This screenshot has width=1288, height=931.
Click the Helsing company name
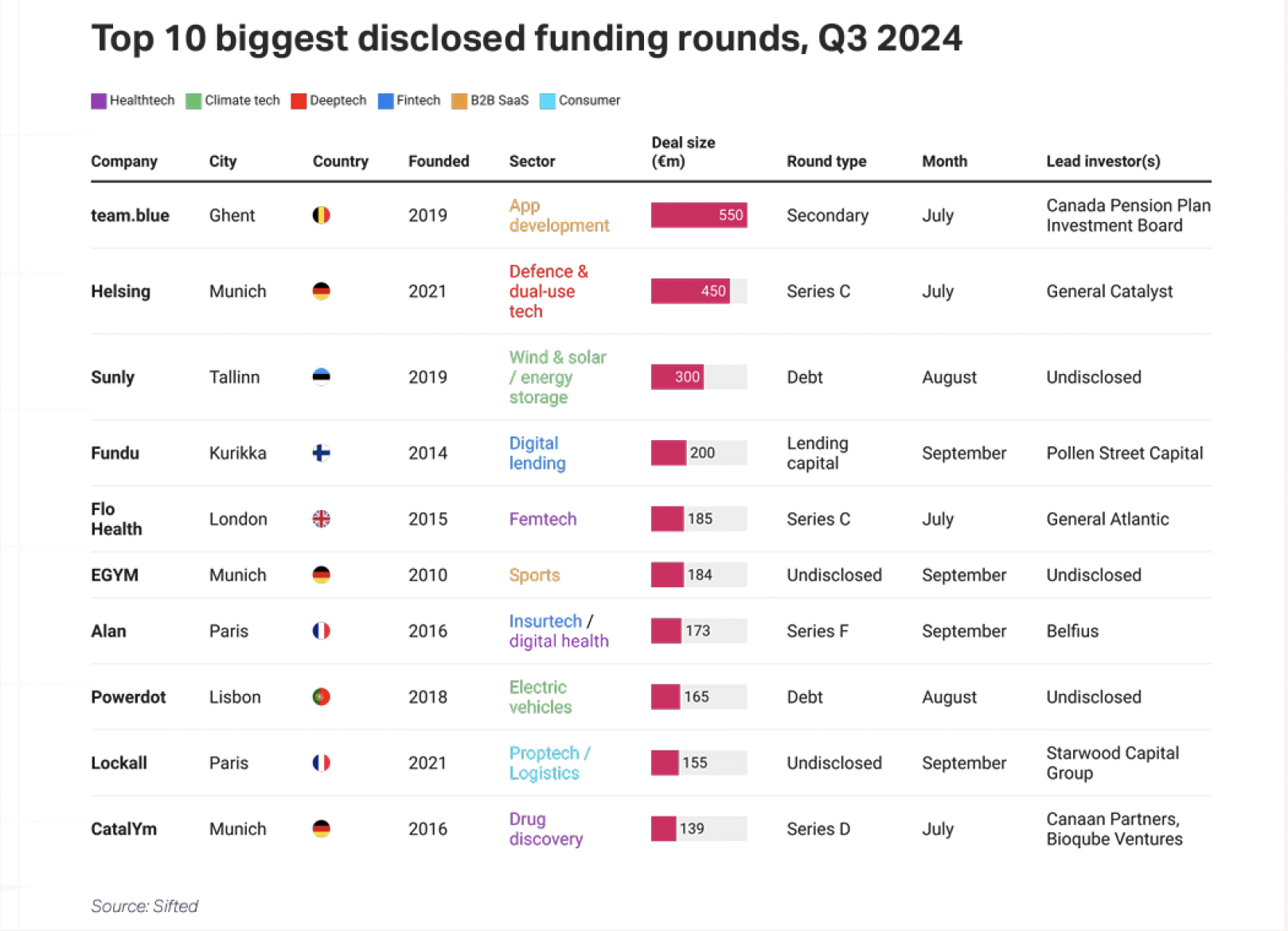[120, 291]
